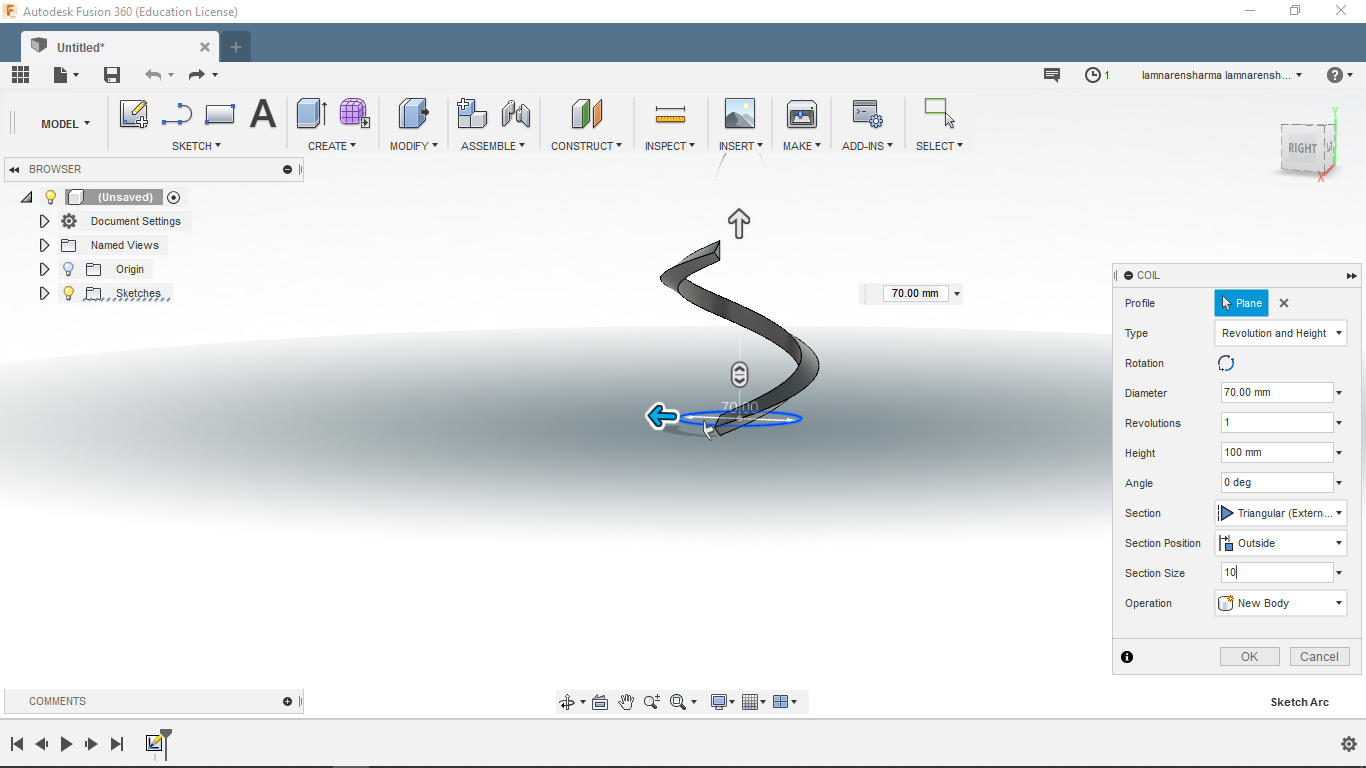Open the Help question mark menu
This screenshot has width=1366, height=768.
(x=1334, y=75)
